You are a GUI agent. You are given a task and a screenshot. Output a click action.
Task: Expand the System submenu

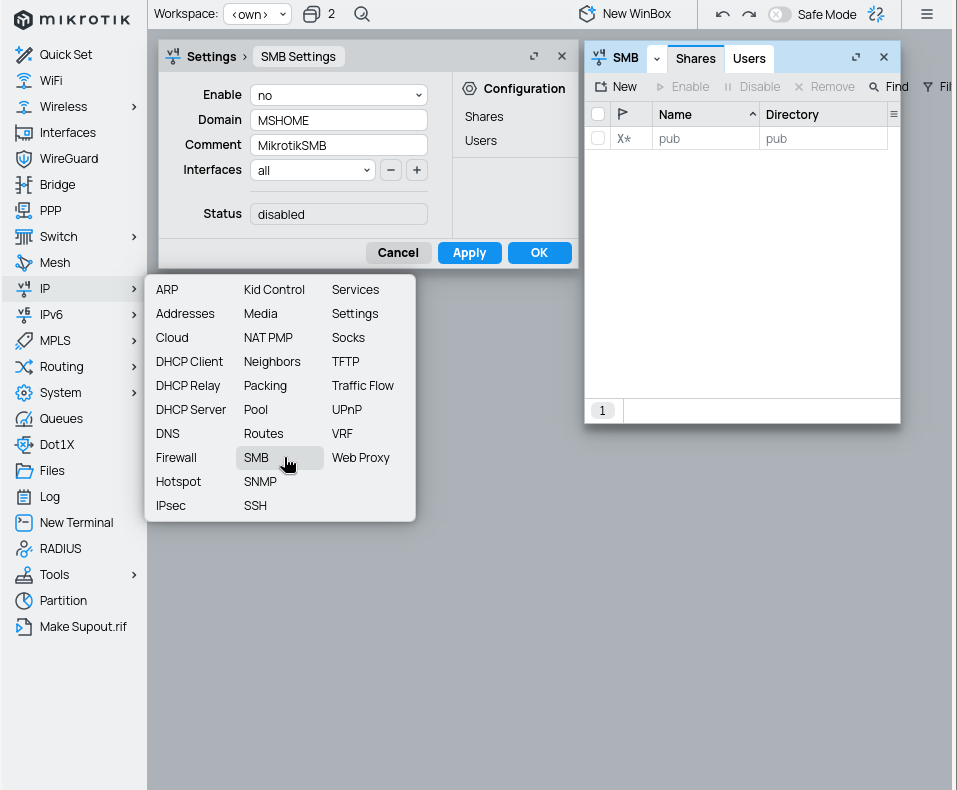[134, 393]
